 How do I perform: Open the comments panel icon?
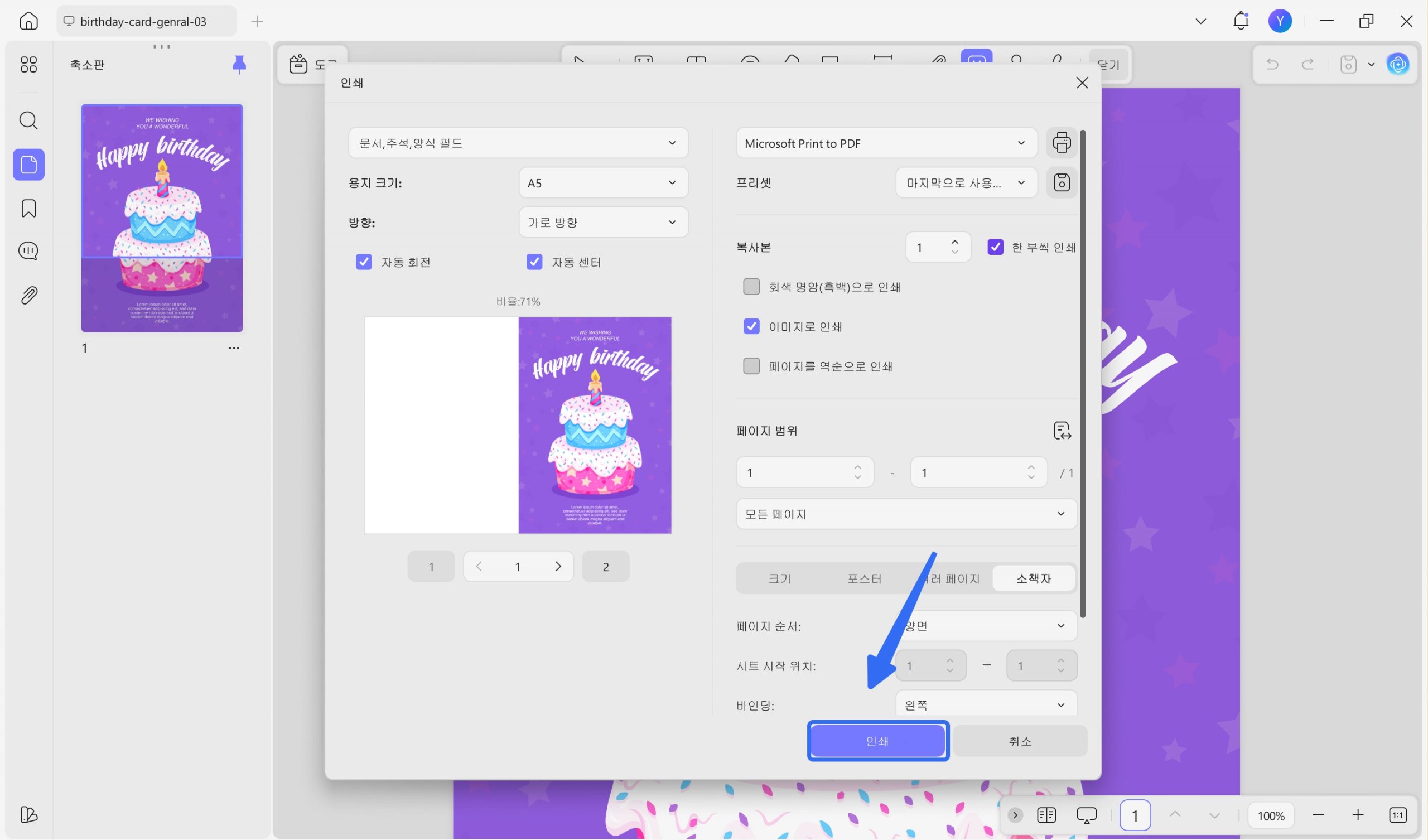point(28,250)
